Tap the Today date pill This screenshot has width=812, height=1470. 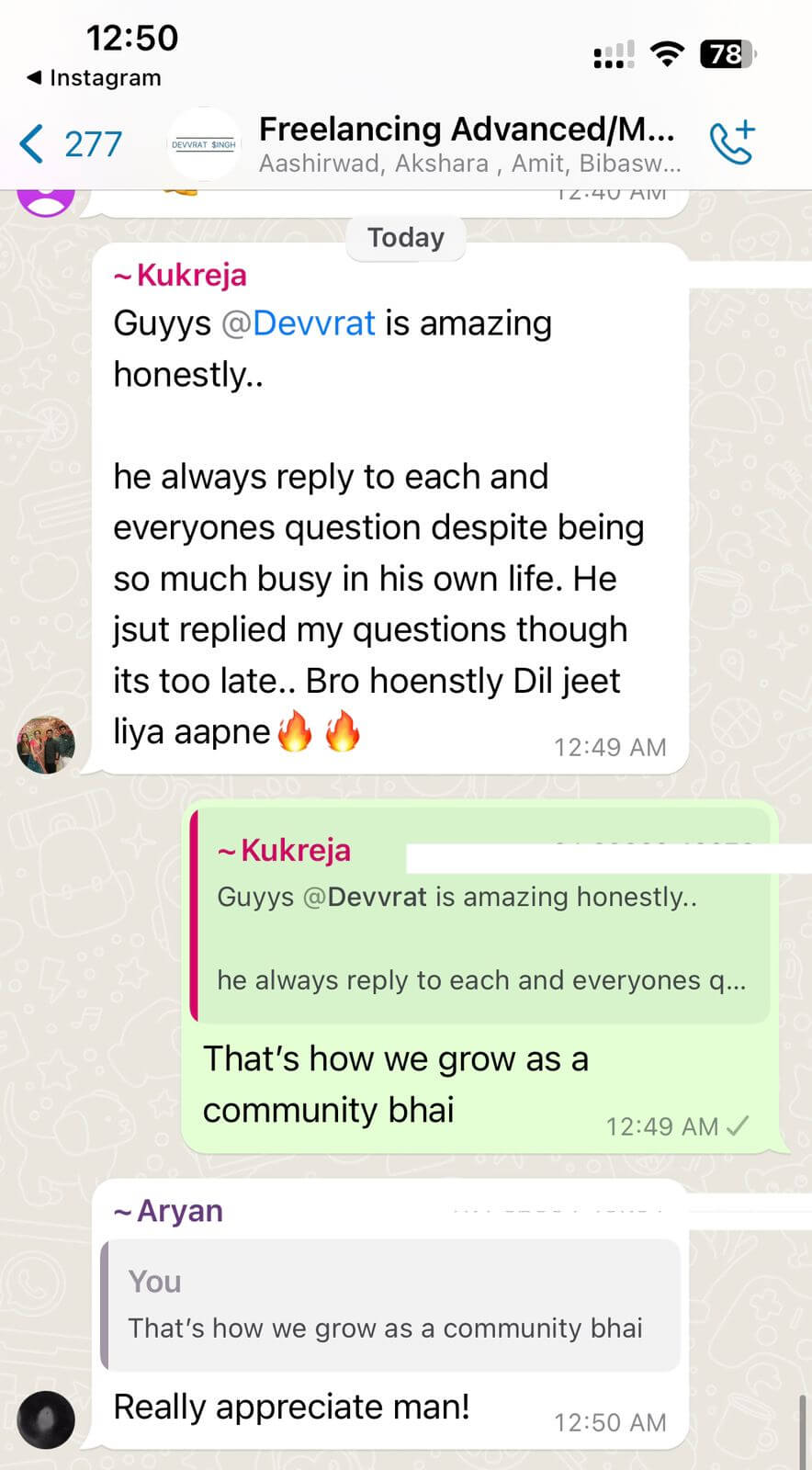406,238
